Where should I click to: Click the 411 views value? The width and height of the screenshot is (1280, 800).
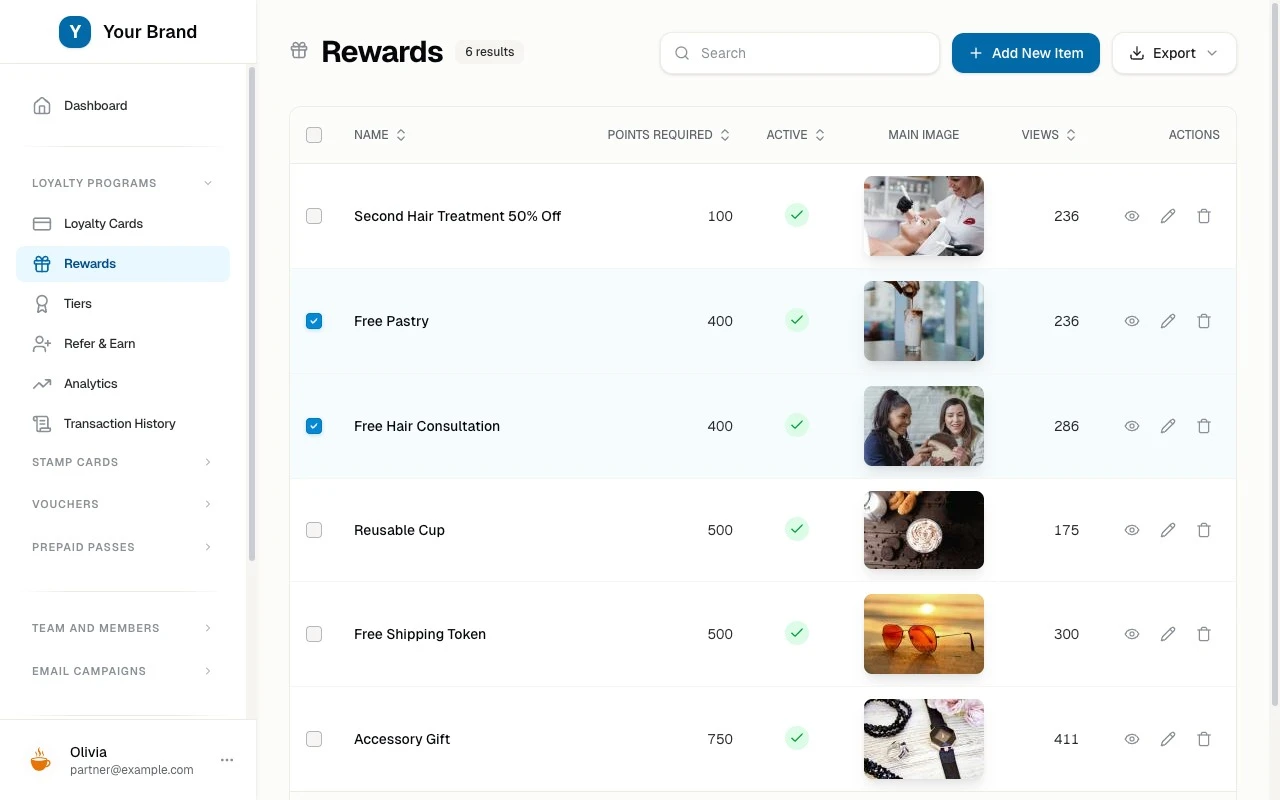tap(1066, 739)
